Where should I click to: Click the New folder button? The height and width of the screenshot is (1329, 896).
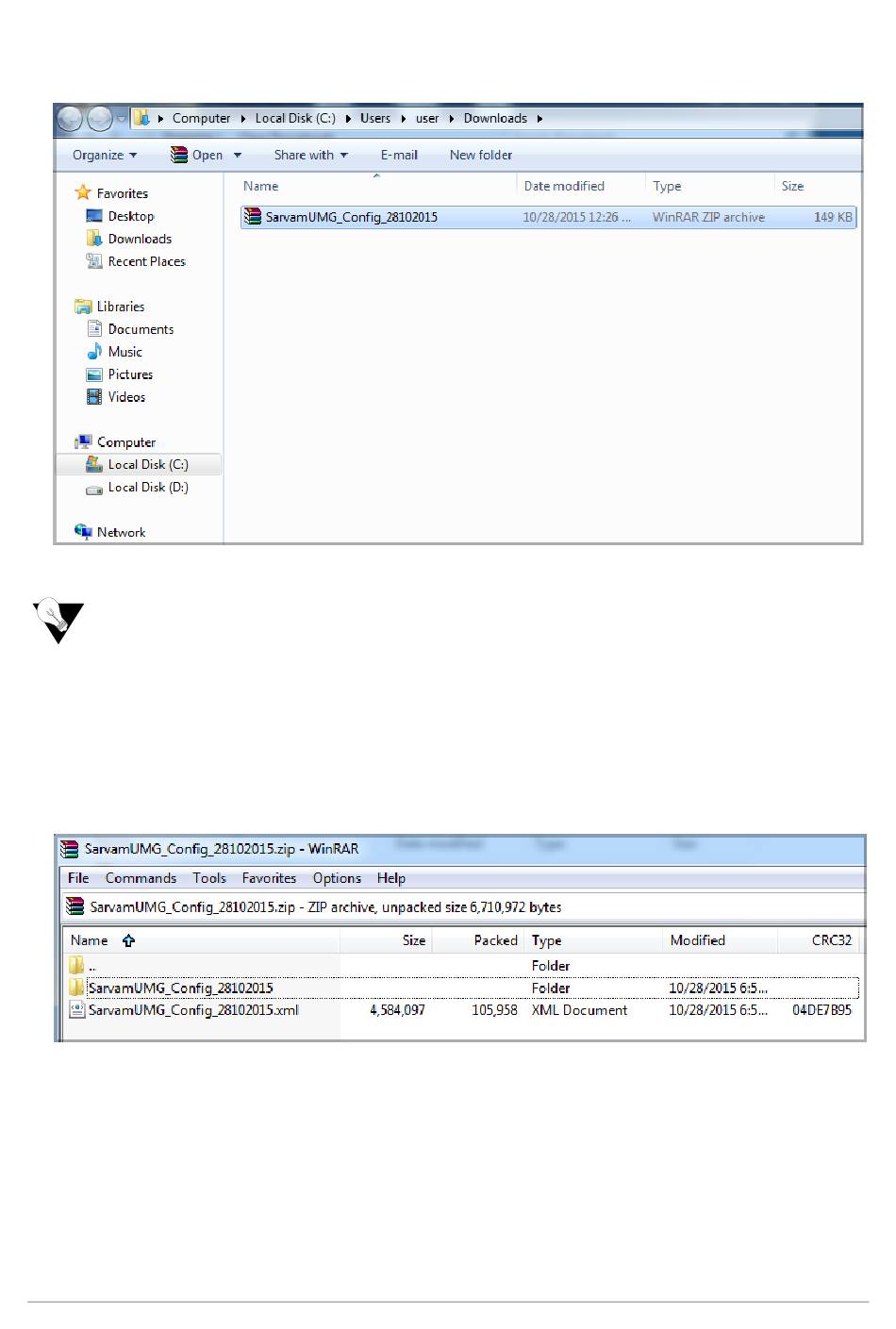pos(481,156)
